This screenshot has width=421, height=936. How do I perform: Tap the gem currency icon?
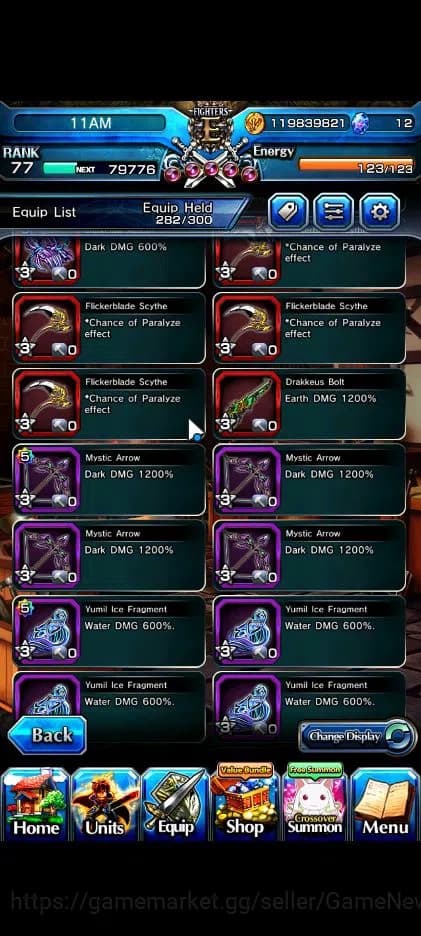click(359, 124)
